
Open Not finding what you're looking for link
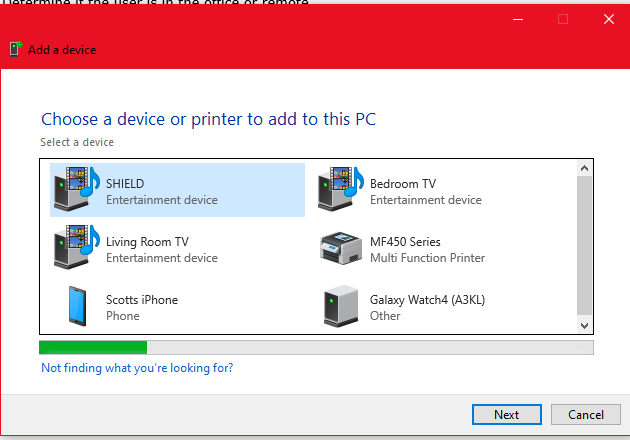(x=137, y=368)
